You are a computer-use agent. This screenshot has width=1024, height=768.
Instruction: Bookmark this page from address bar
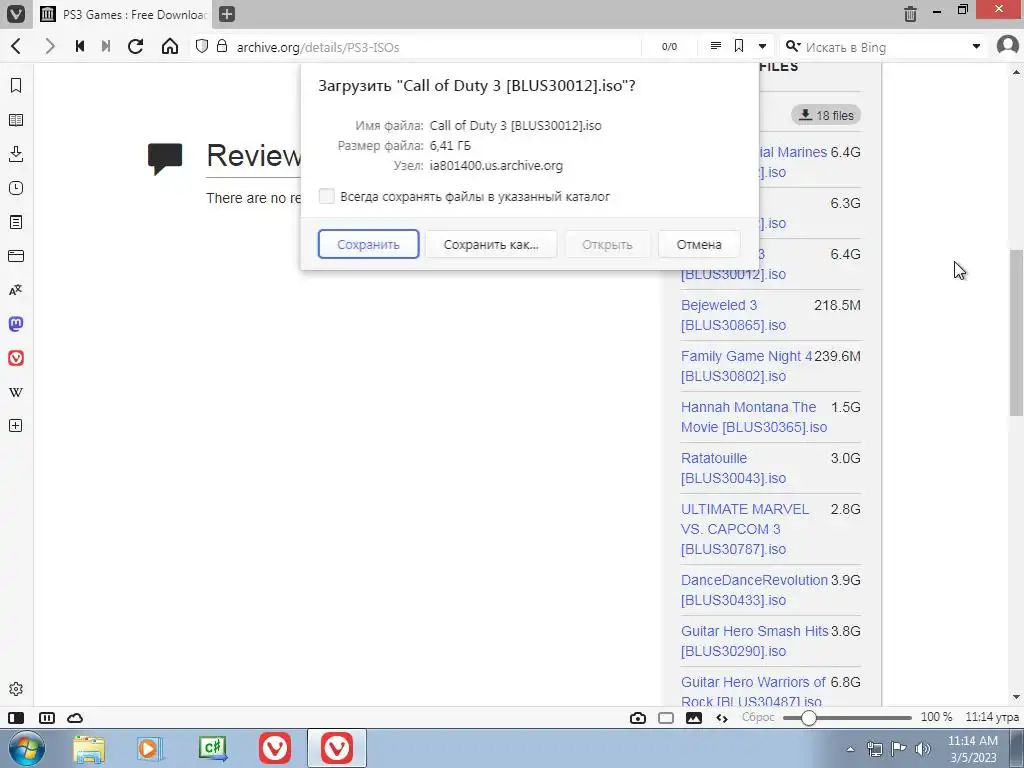coord(739,46)
